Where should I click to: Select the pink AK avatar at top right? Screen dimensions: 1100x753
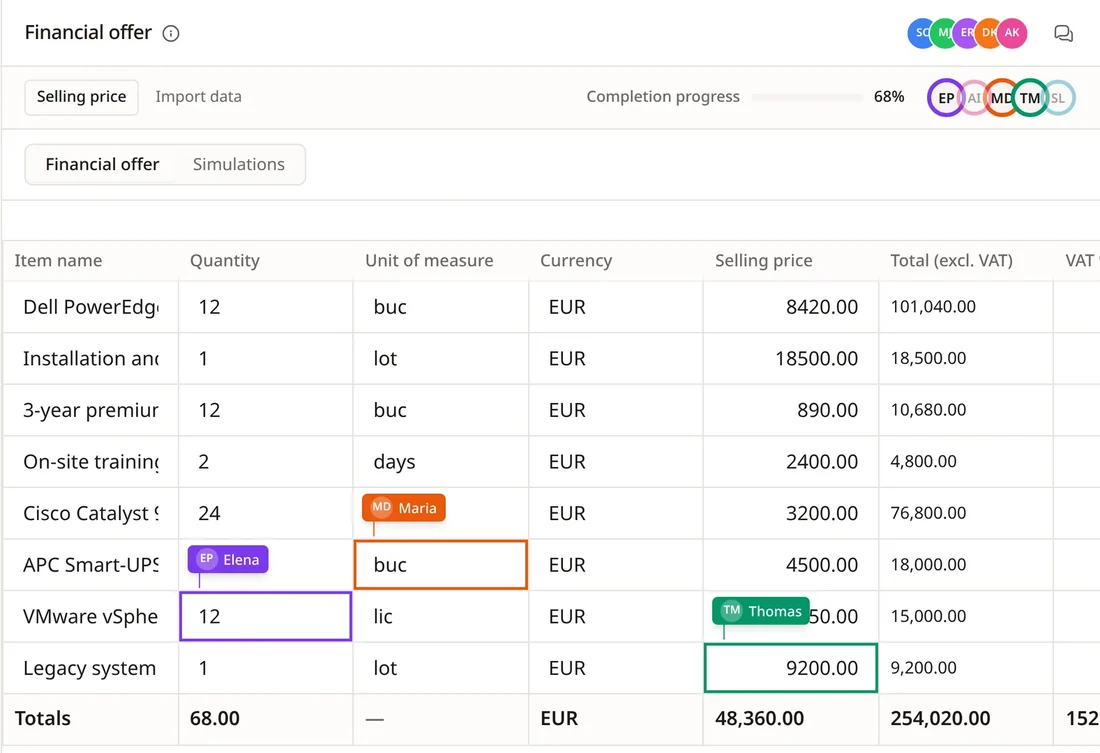tap(1012, 33)
